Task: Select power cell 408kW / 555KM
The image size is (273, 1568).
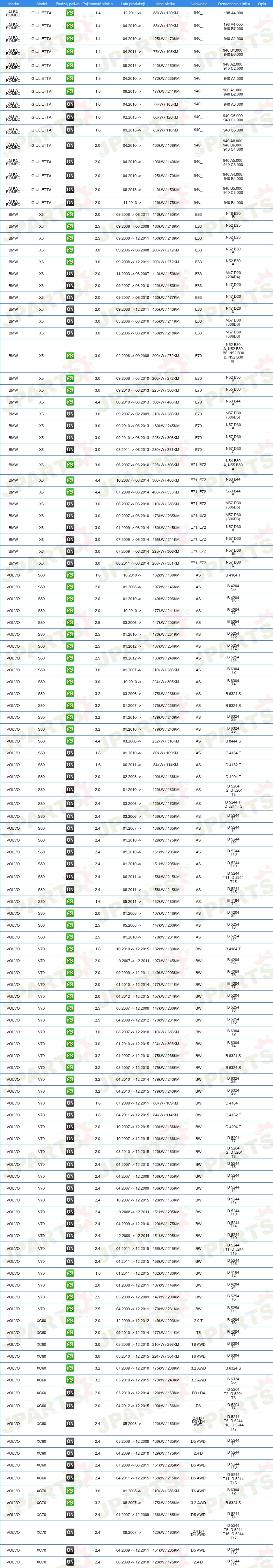Action: 166,492
